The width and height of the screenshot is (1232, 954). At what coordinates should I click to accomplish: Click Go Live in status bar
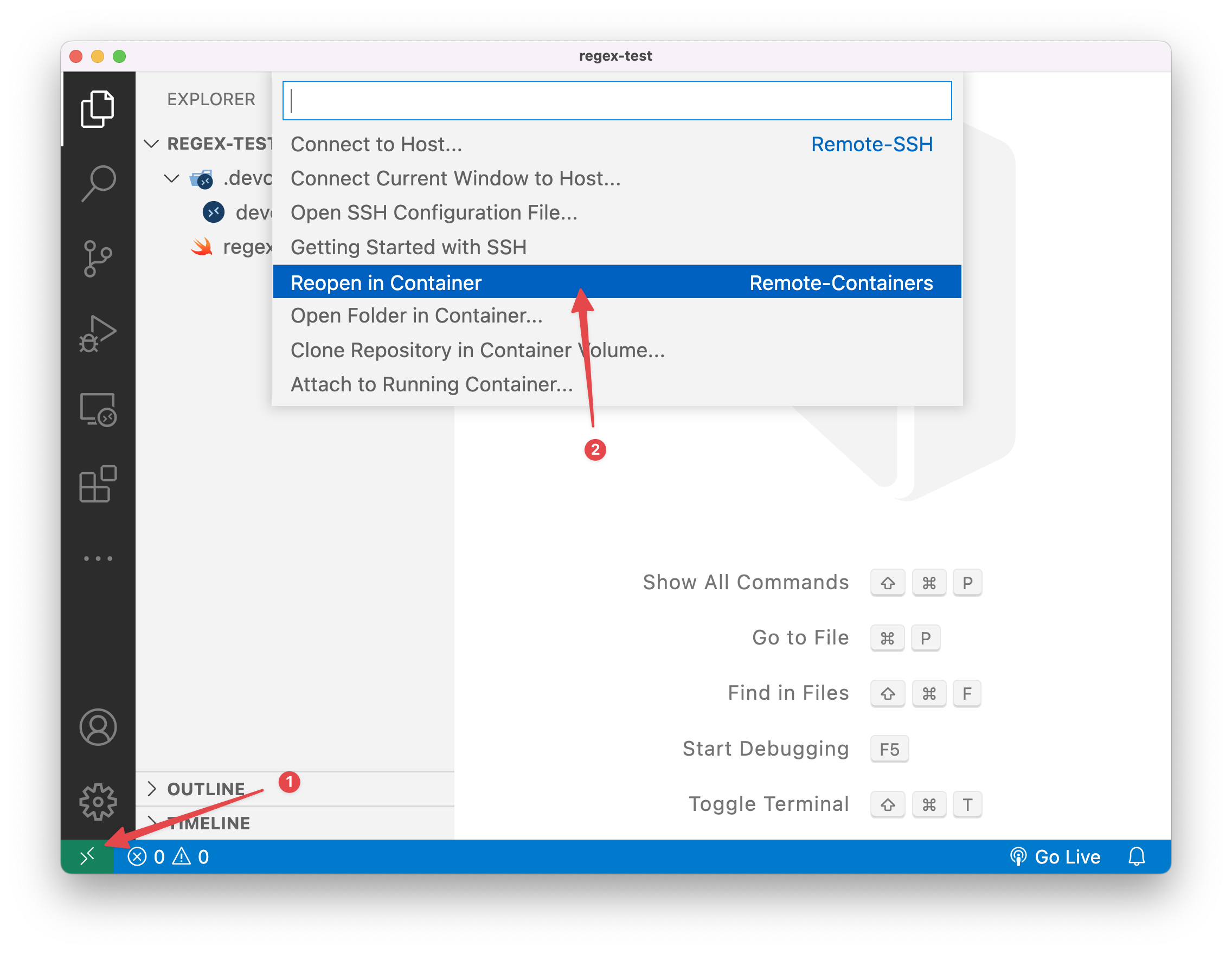(x=1055, y=856)
